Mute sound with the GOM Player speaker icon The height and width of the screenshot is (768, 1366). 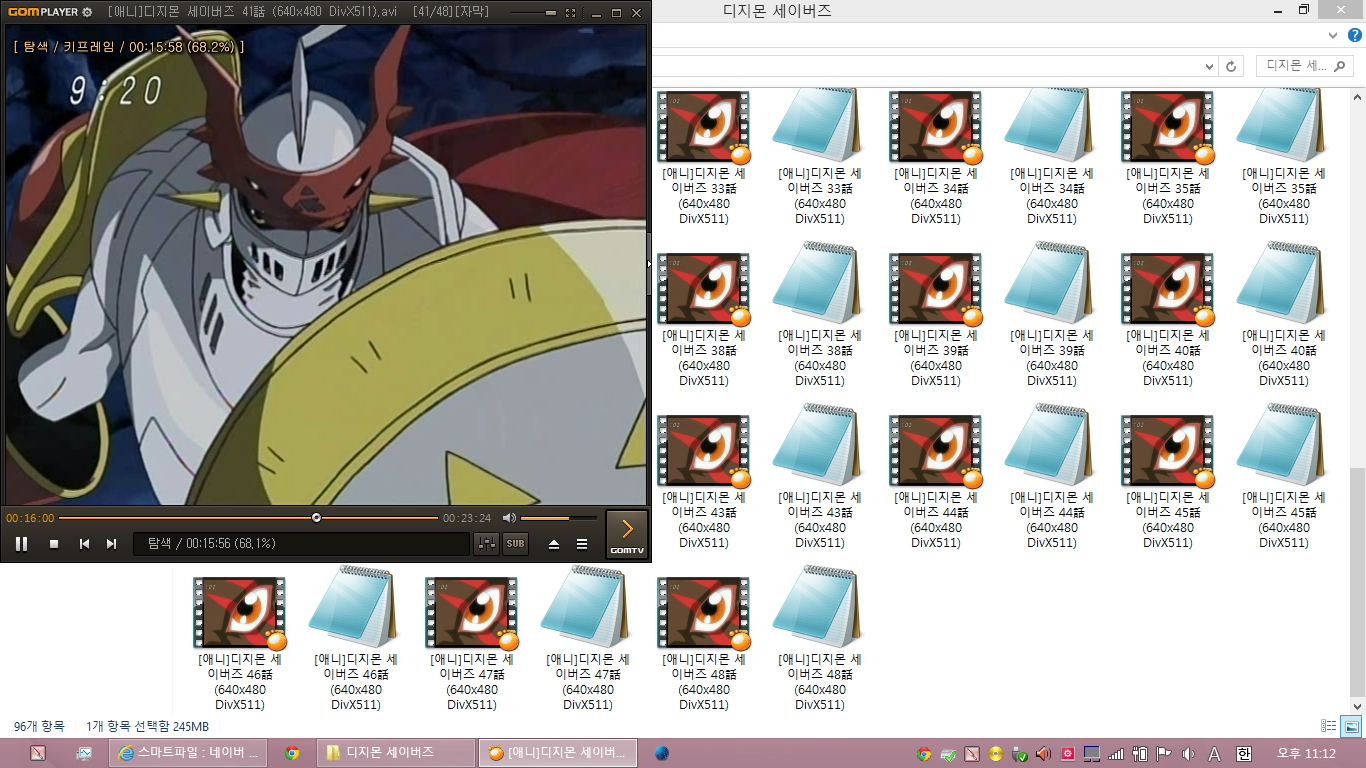point(509,518)
